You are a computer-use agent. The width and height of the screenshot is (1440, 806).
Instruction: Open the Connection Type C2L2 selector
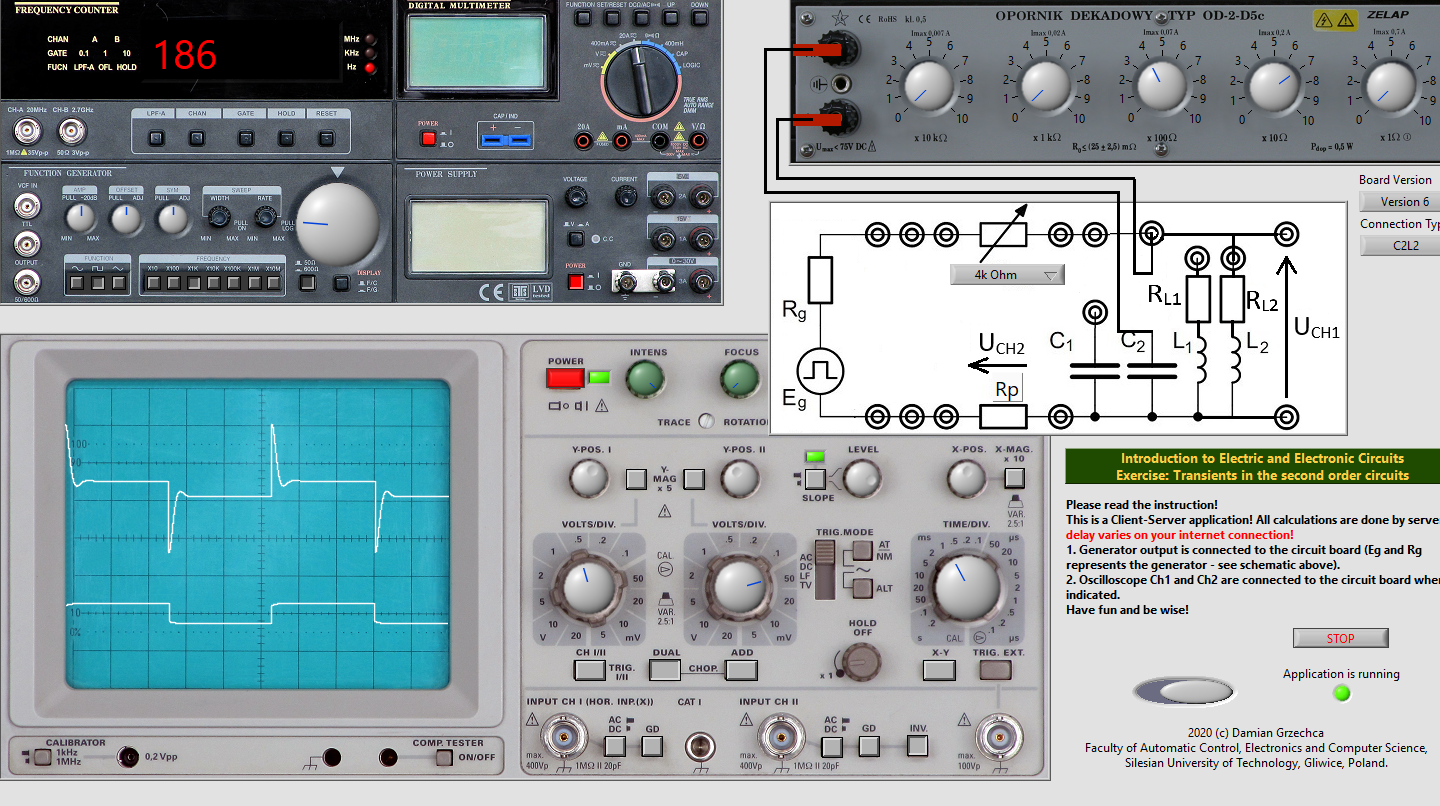coord(1398,245)
